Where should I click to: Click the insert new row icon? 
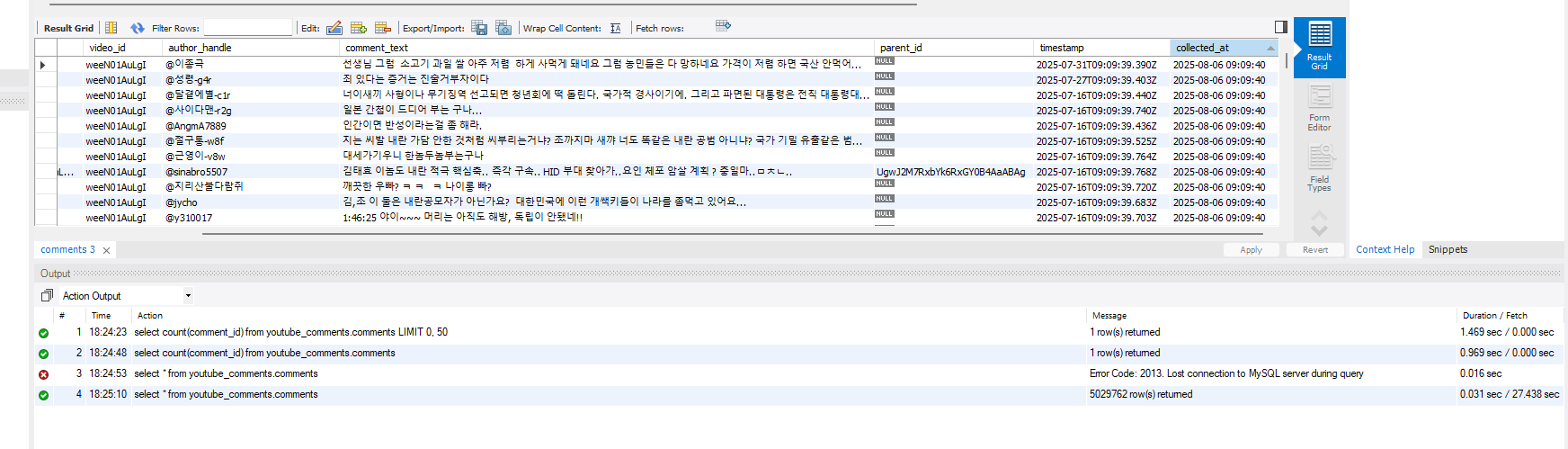(359, 28)
